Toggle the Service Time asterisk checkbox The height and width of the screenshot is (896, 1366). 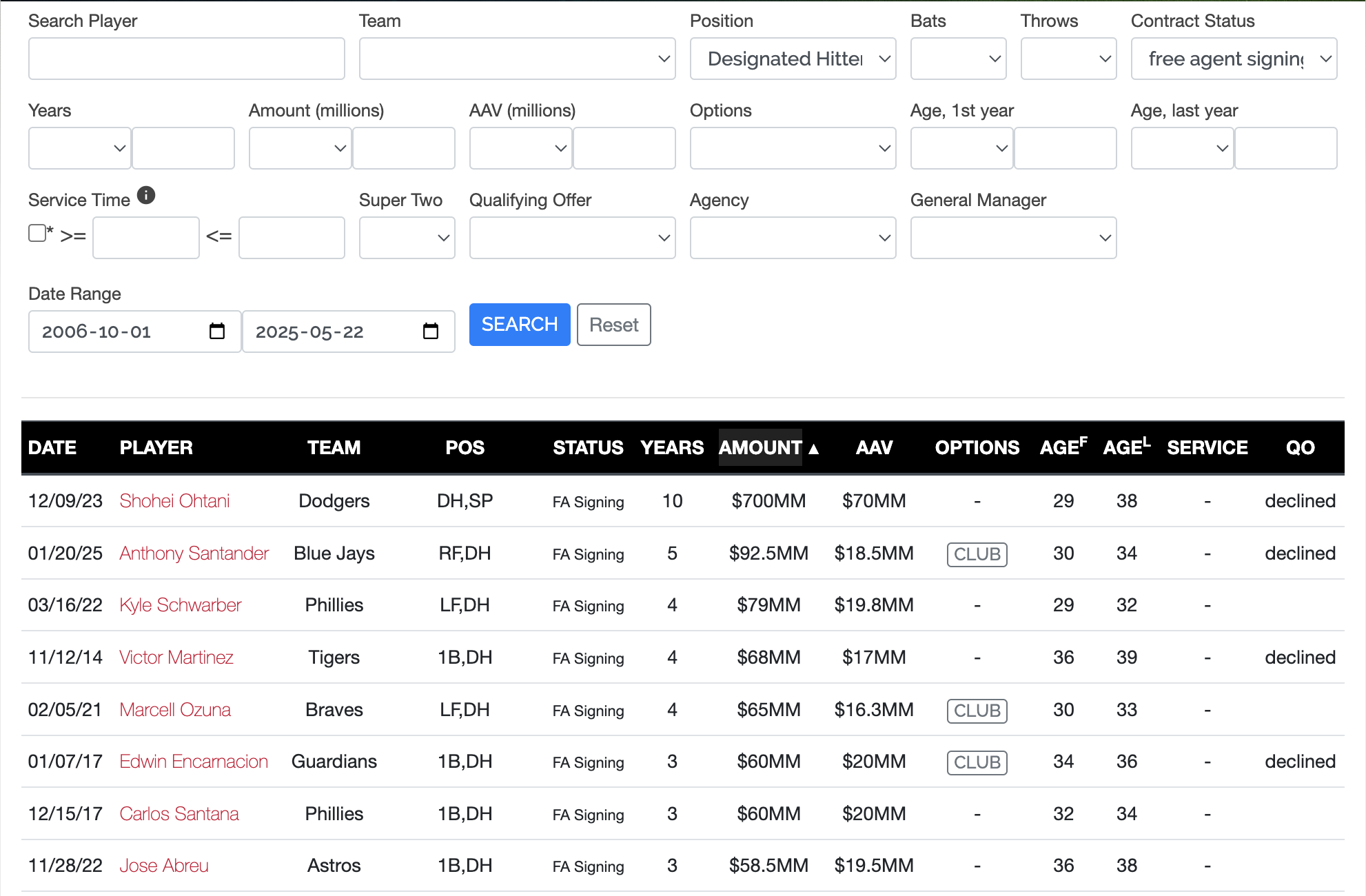coord(37,234)
